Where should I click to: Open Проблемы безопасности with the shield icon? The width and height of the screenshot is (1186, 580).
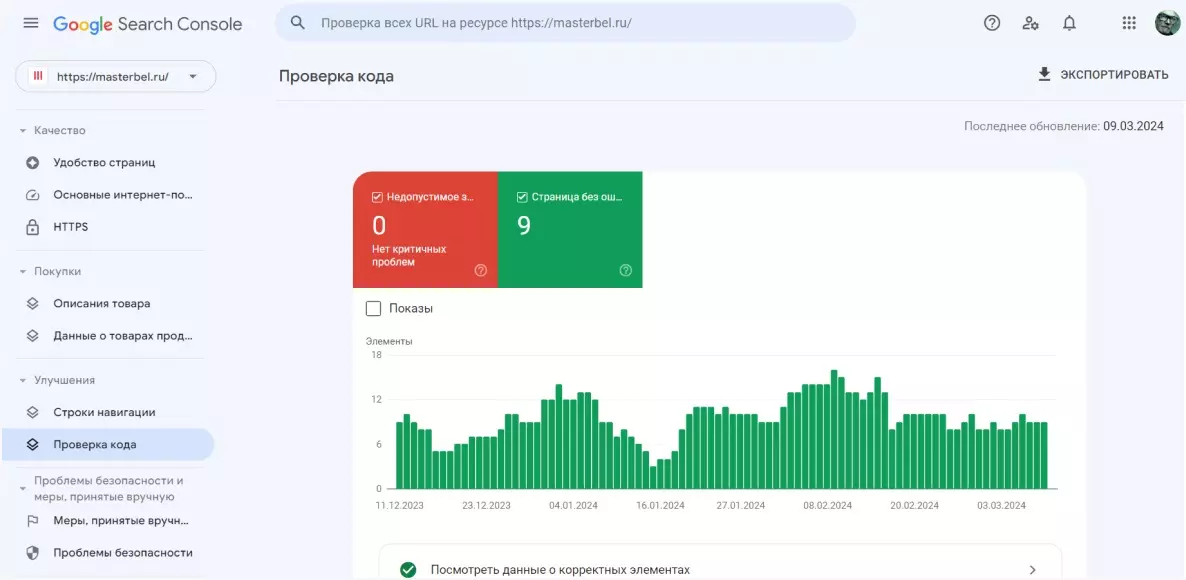click(x=32, y=553)
